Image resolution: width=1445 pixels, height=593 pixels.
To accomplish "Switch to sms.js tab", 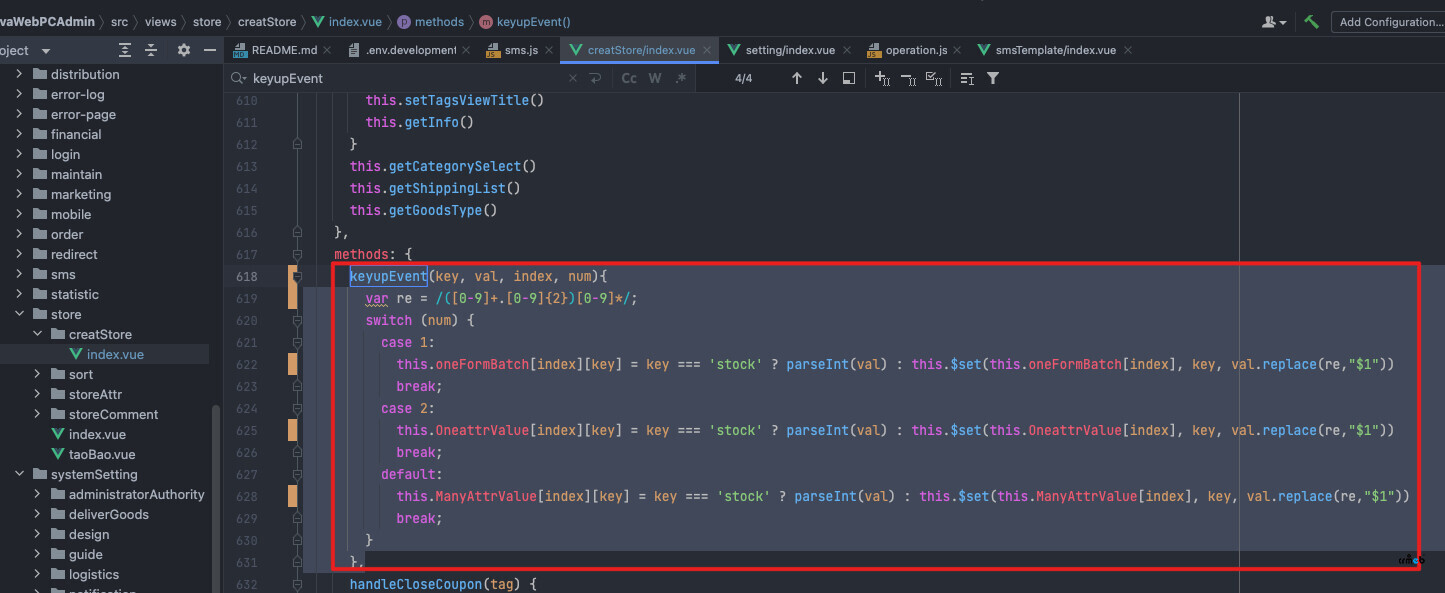I will pos(518,50).
